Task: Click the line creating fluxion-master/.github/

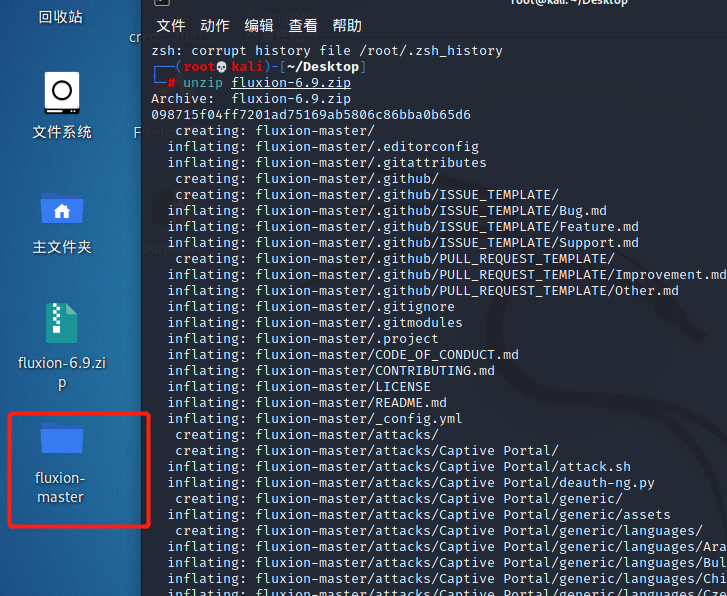Action: [307, 179]
